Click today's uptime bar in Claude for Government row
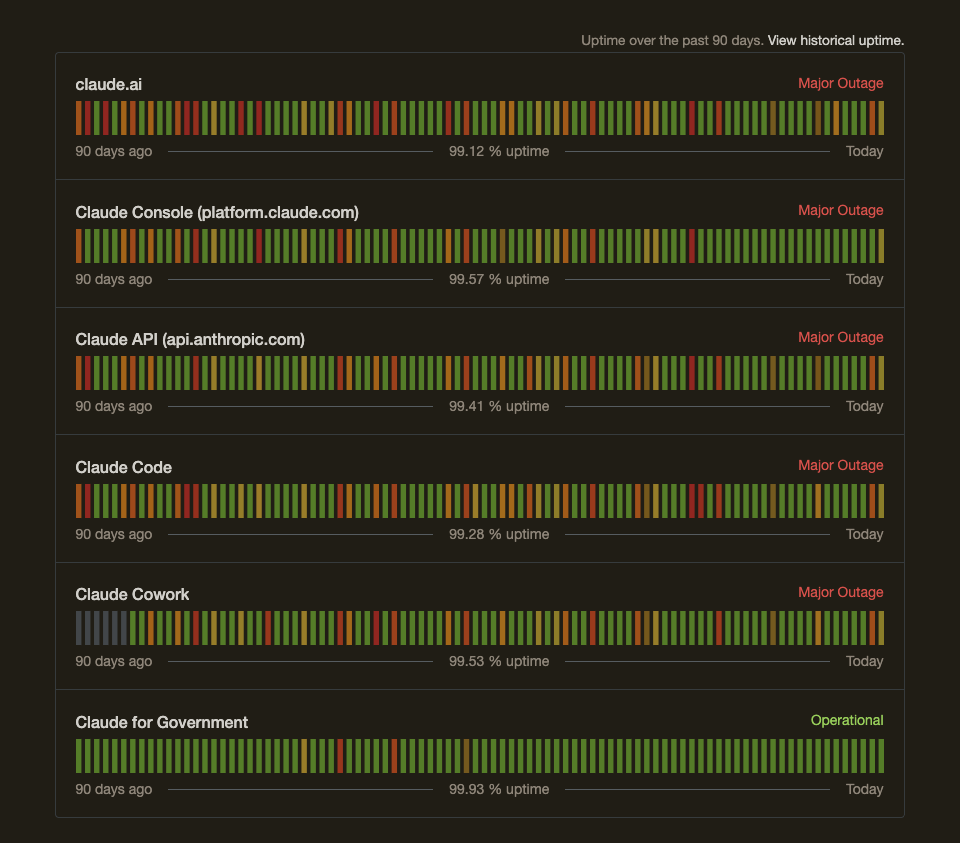This screenshot has width=960, height=843. click(881, 756)
